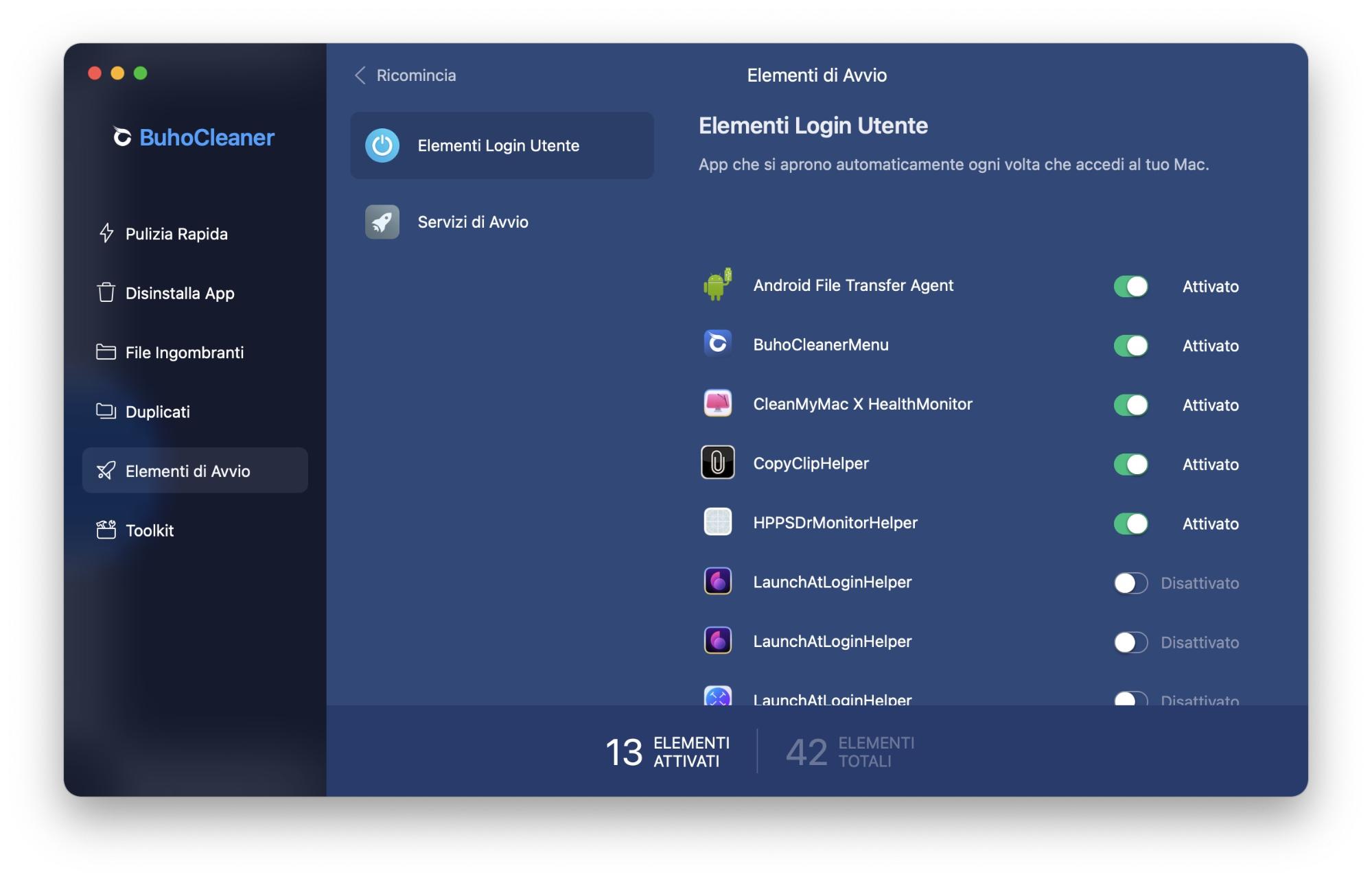Open the Toolkit toolbox icon
The width and height of the screenshot is (1372, 881).
[106, 530]
